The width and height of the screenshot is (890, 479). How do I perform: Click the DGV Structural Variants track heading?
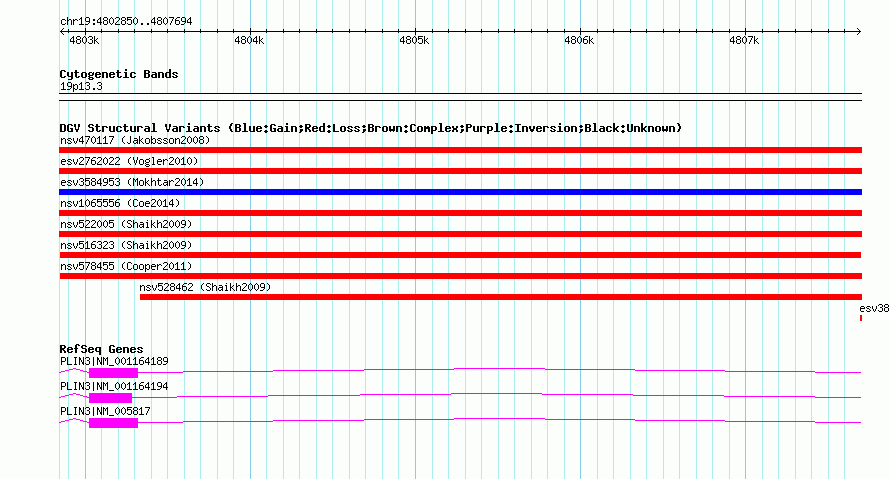tap(370, 128)
